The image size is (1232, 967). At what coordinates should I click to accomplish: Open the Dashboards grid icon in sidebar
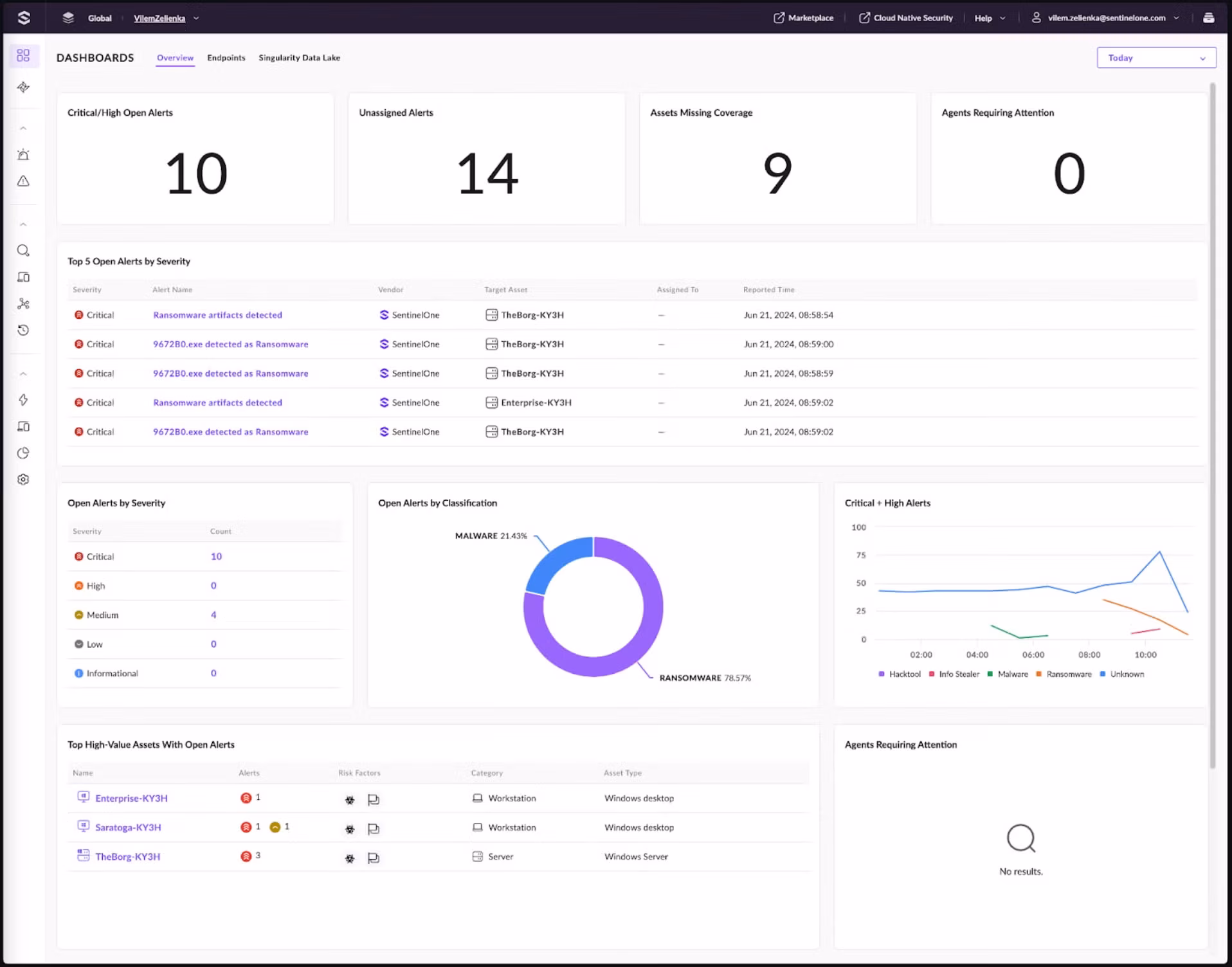pyautogui.click(x=23, y=55)
